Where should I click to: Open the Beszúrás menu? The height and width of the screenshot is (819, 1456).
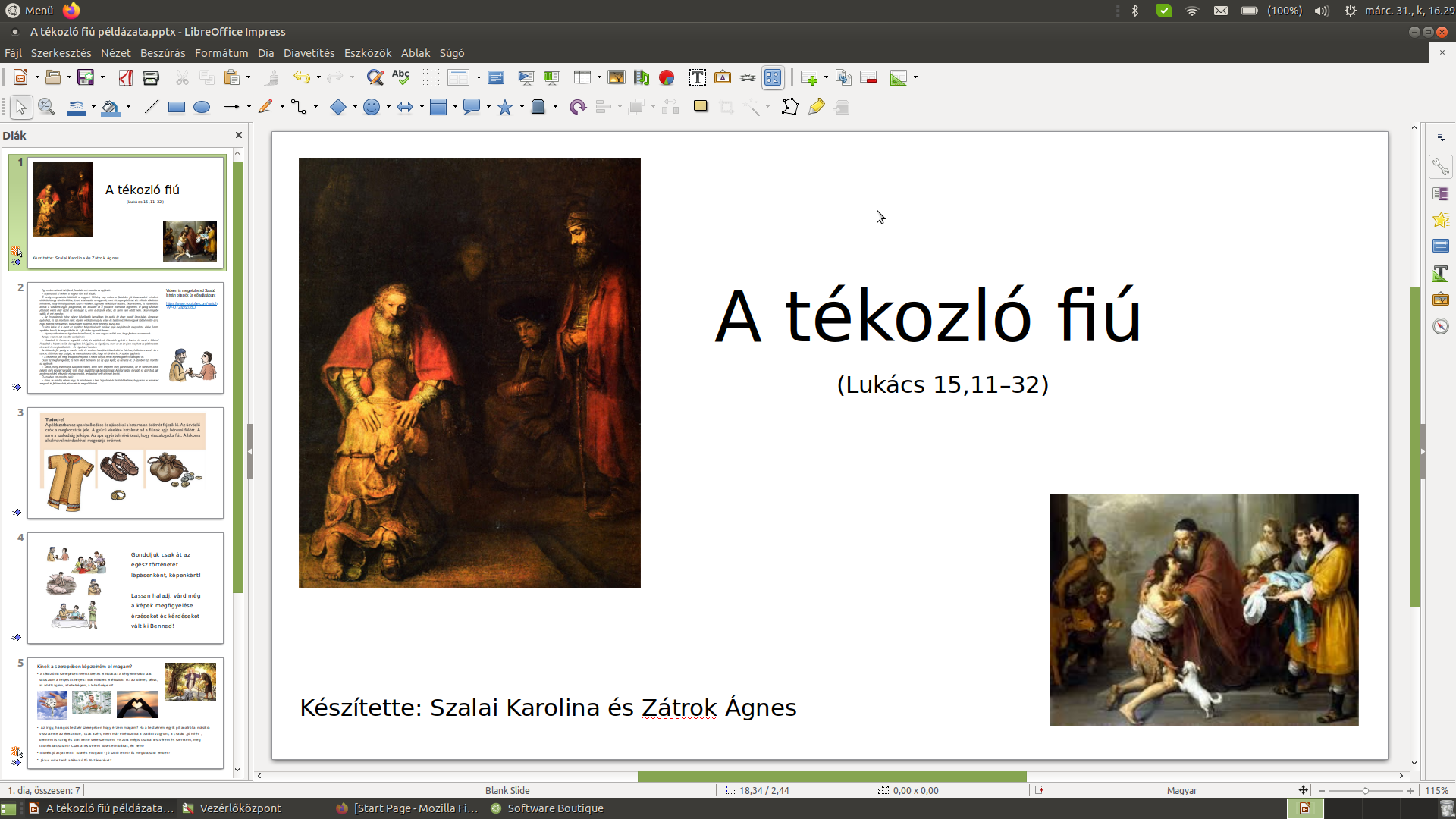(162, 53)
